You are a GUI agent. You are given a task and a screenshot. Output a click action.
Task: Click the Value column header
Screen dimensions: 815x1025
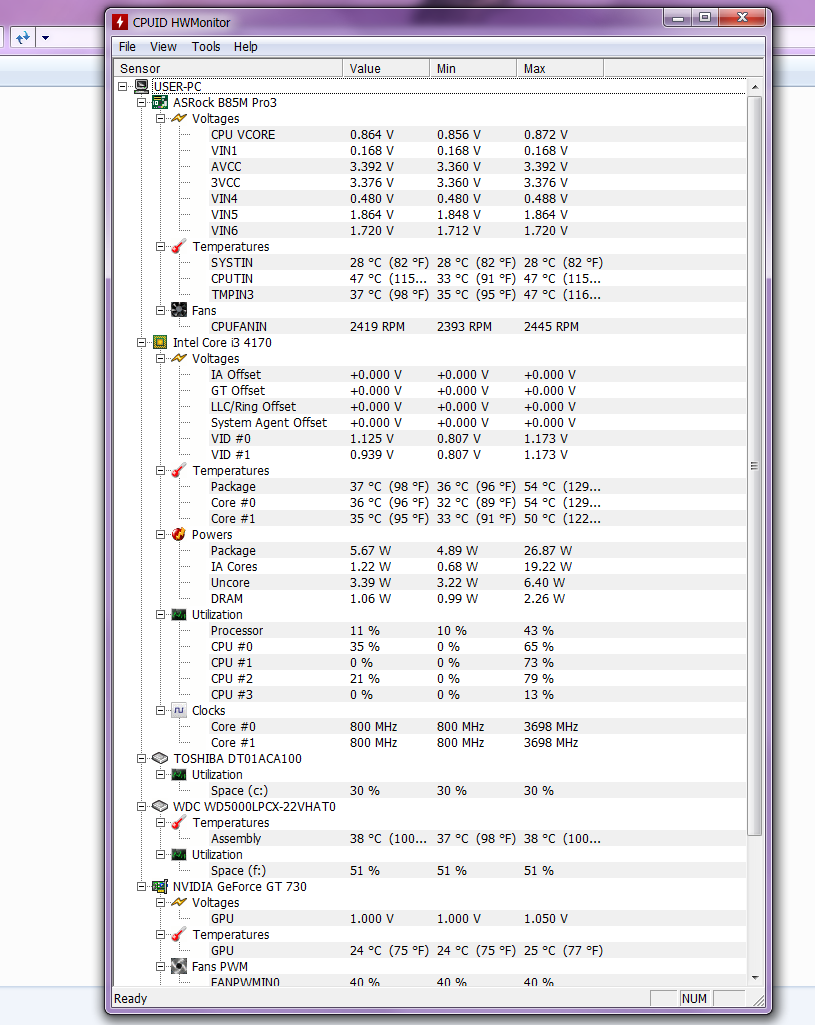coord(386,69)
